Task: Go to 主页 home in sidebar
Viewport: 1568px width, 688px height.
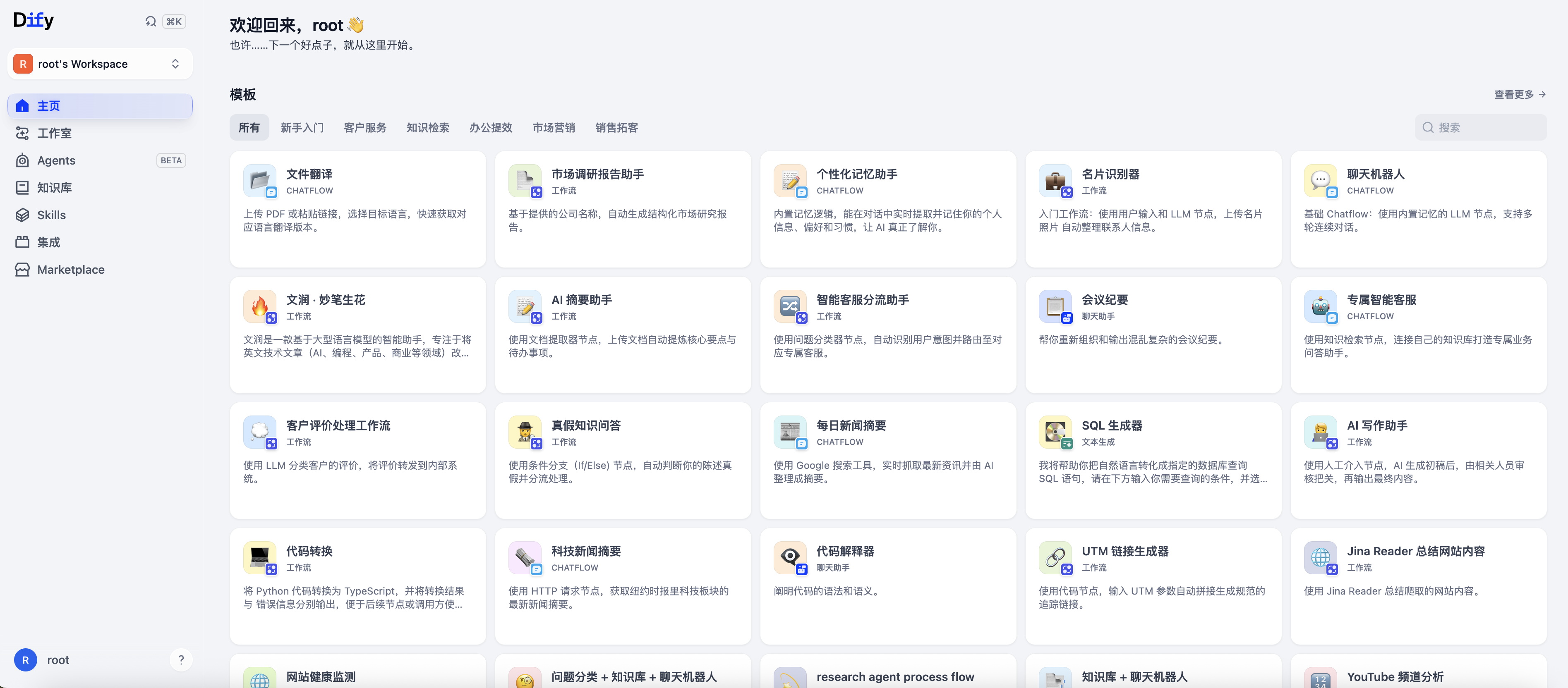Action: click(100, 106)
